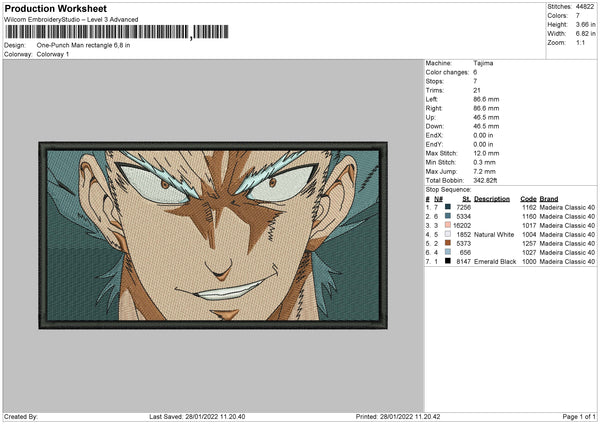
Task: Click the Description column header
Action: coord(492,198)
